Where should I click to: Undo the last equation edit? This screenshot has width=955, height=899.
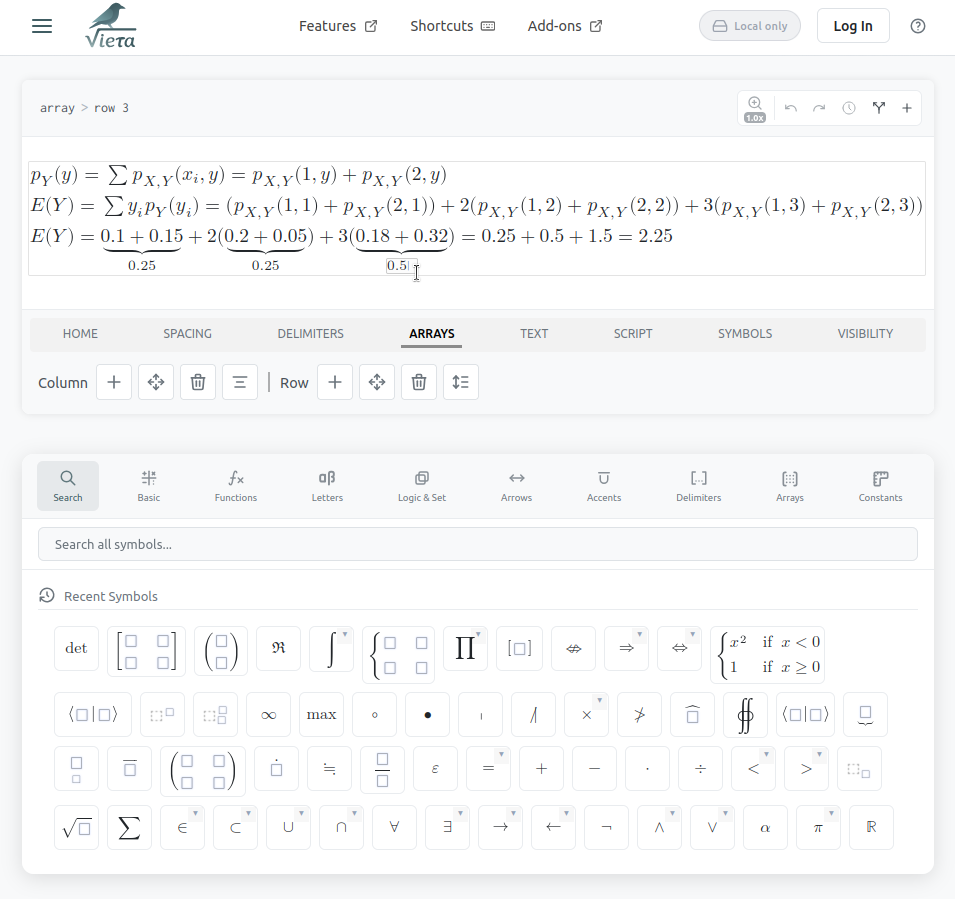click(791, 107)
